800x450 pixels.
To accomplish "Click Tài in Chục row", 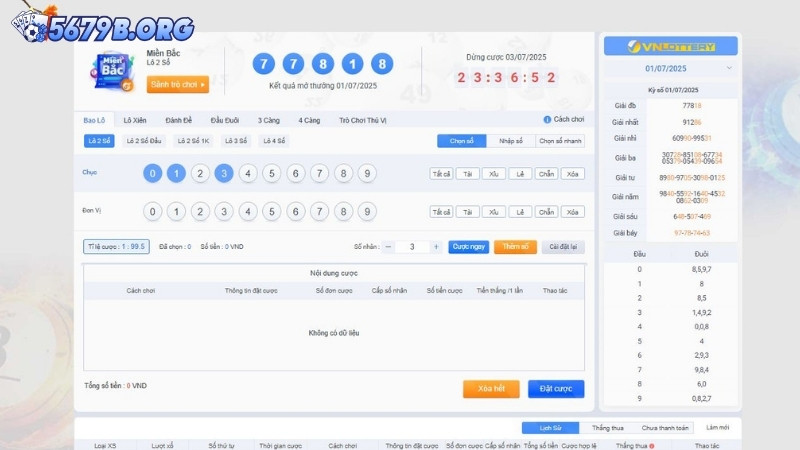I will point(467,174).
